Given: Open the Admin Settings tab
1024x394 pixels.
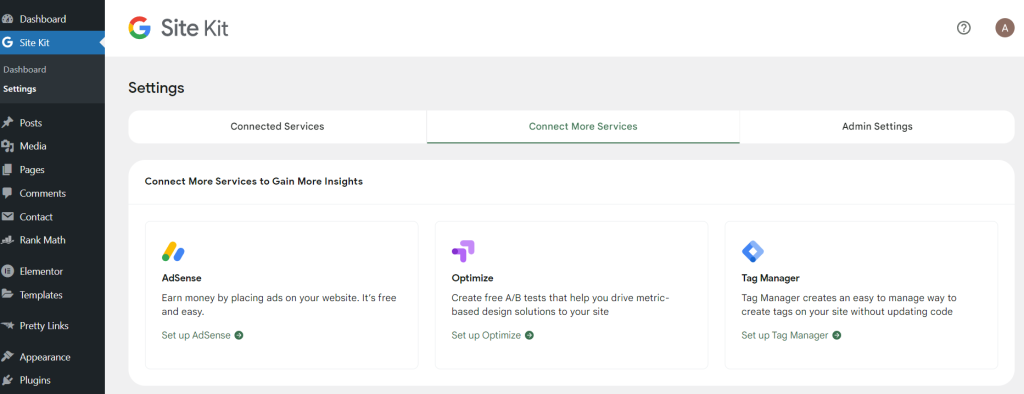Looking at the screenshot, I should [x=877, y=127].
